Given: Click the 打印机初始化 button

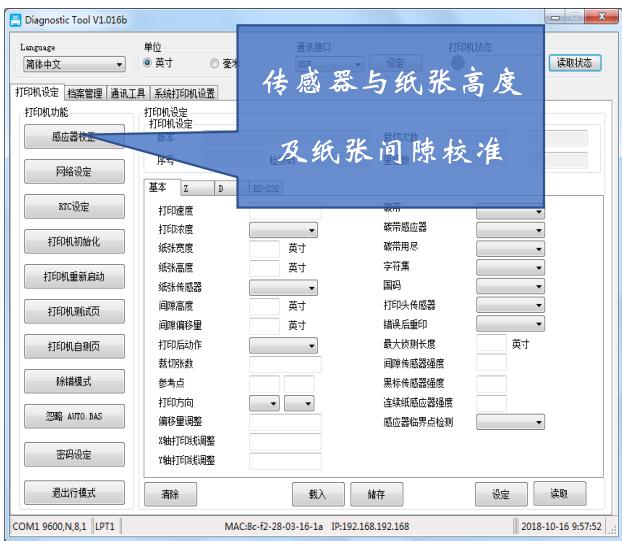Looking at the screenshot, I should (74, 242).
